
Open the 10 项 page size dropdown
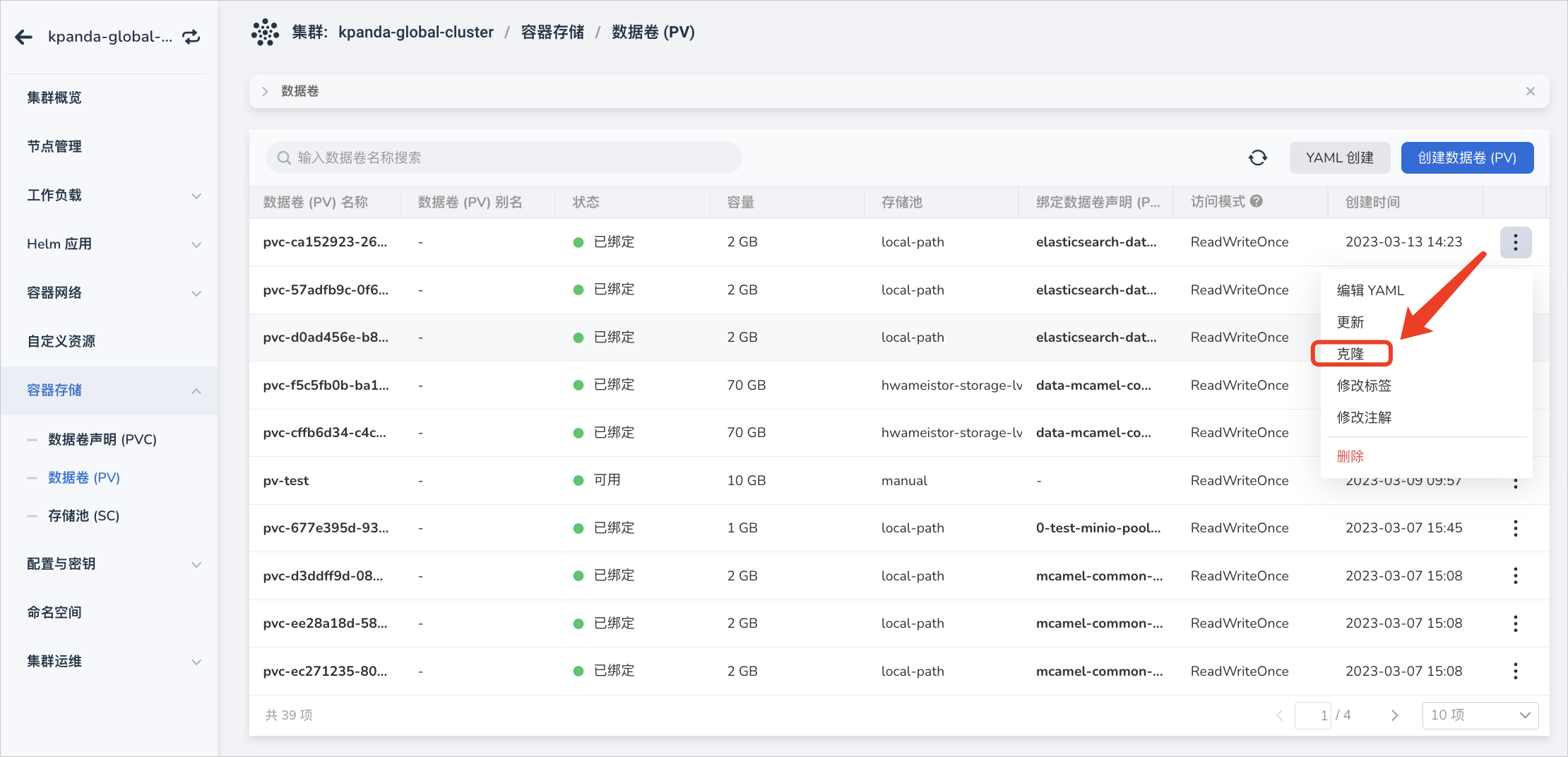[x=1480, y=715]
